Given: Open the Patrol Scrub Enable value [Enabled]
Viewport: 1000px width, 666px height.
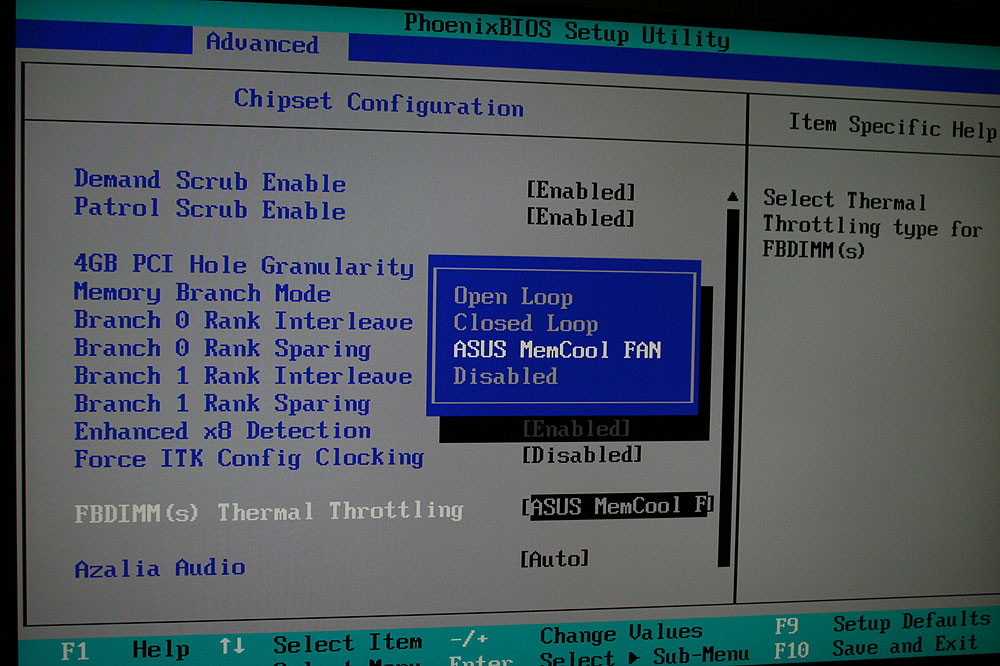Looking at the screenshot, I should pyautogui.click(x=580, y=218).
